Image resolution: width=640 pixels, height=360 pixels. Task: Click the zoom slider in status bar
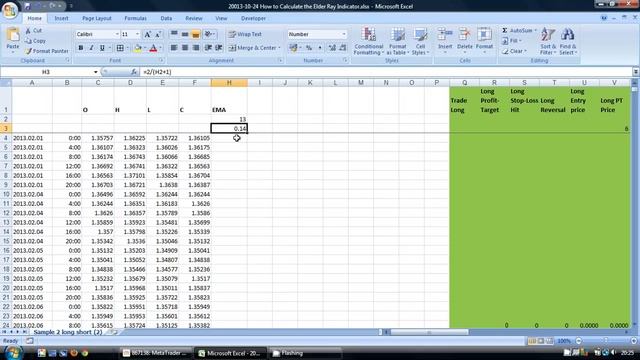(x=606, y=341)
